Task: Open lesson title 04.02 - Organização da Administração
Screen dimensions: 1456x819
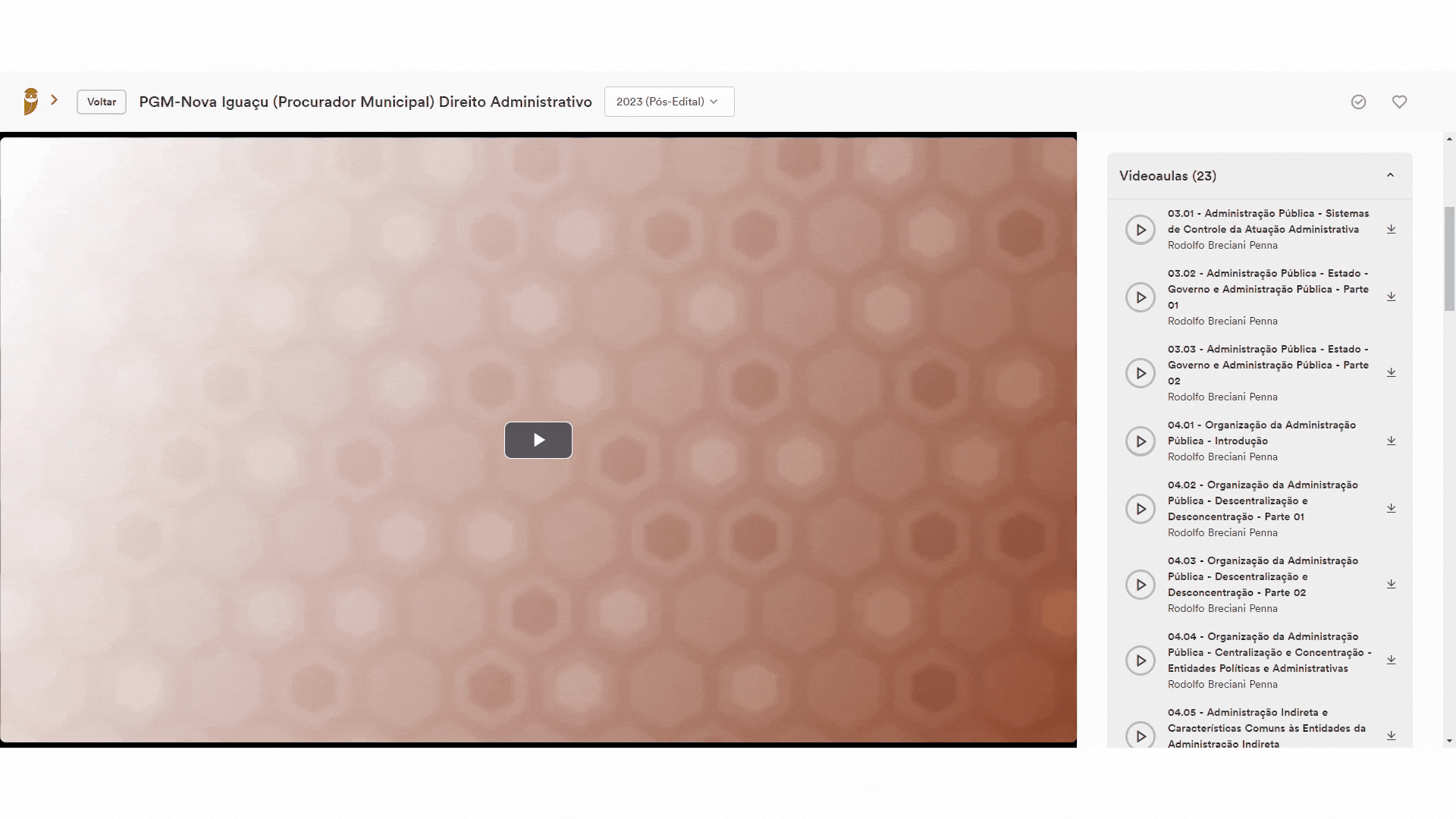Action: [1263, 500]
